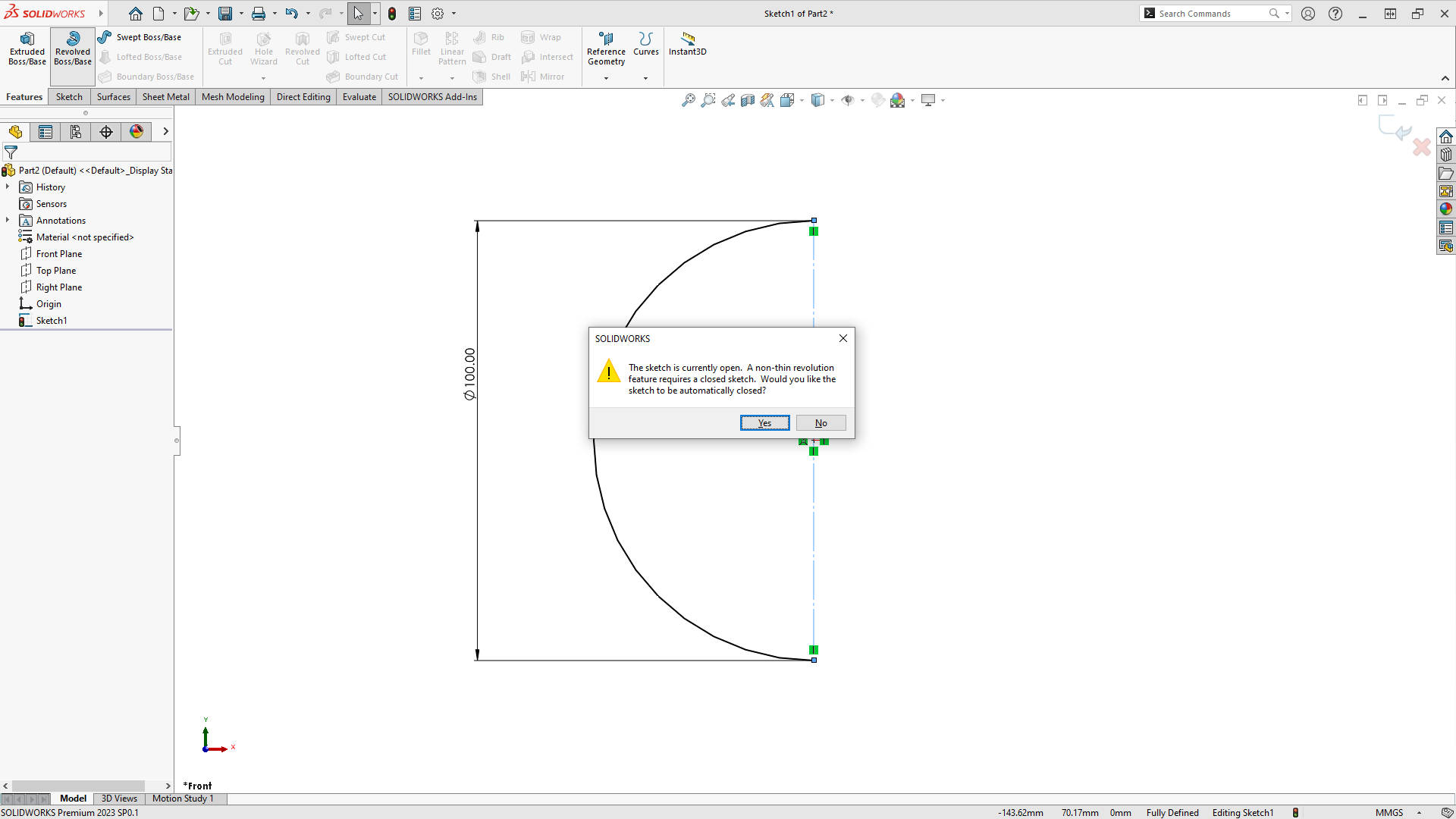Expand the History tree node
This screenshot has width=1456, height=819.
click(x=8, y=187)
